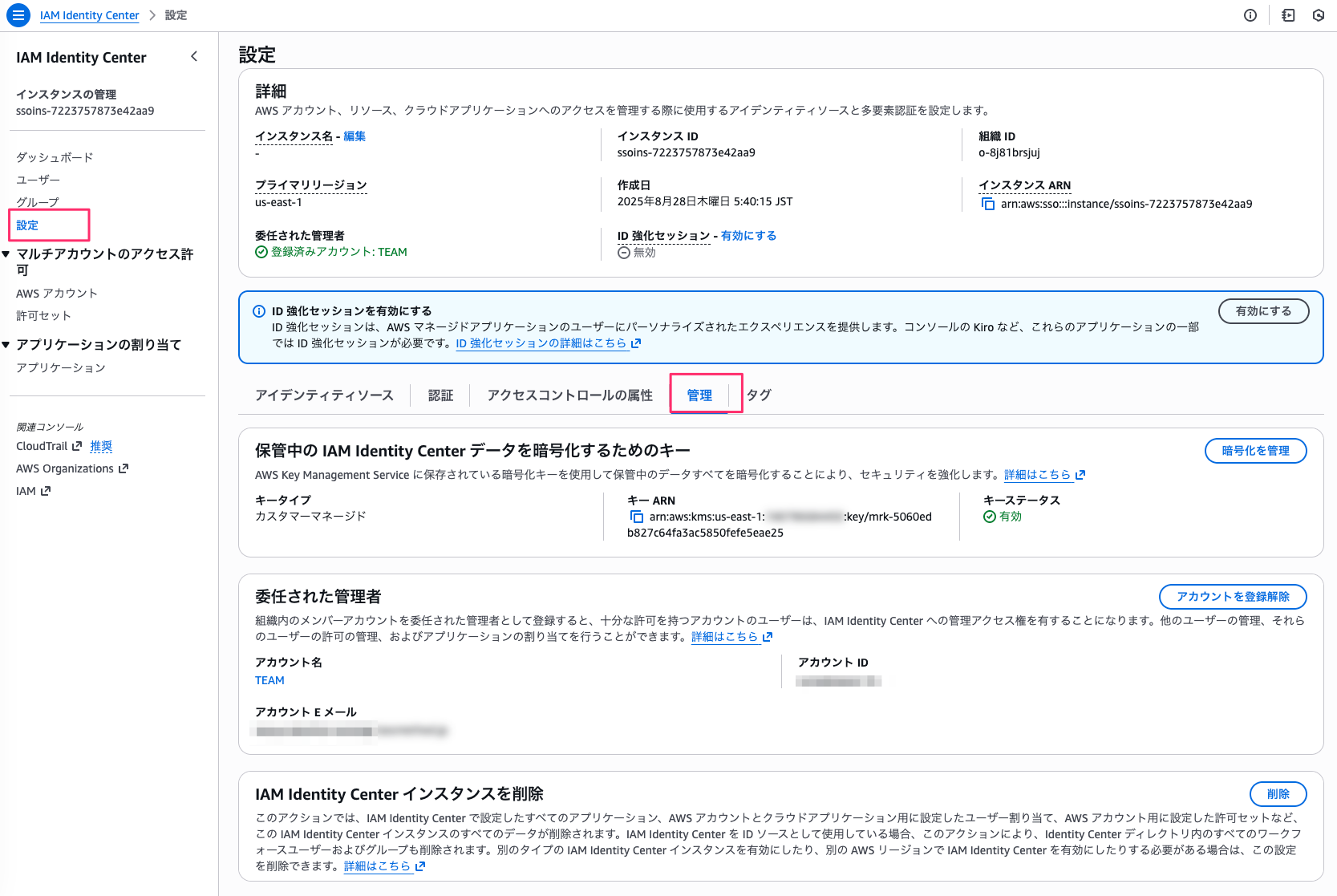Click the アカウントを登録解除 button

(1232, 597)
